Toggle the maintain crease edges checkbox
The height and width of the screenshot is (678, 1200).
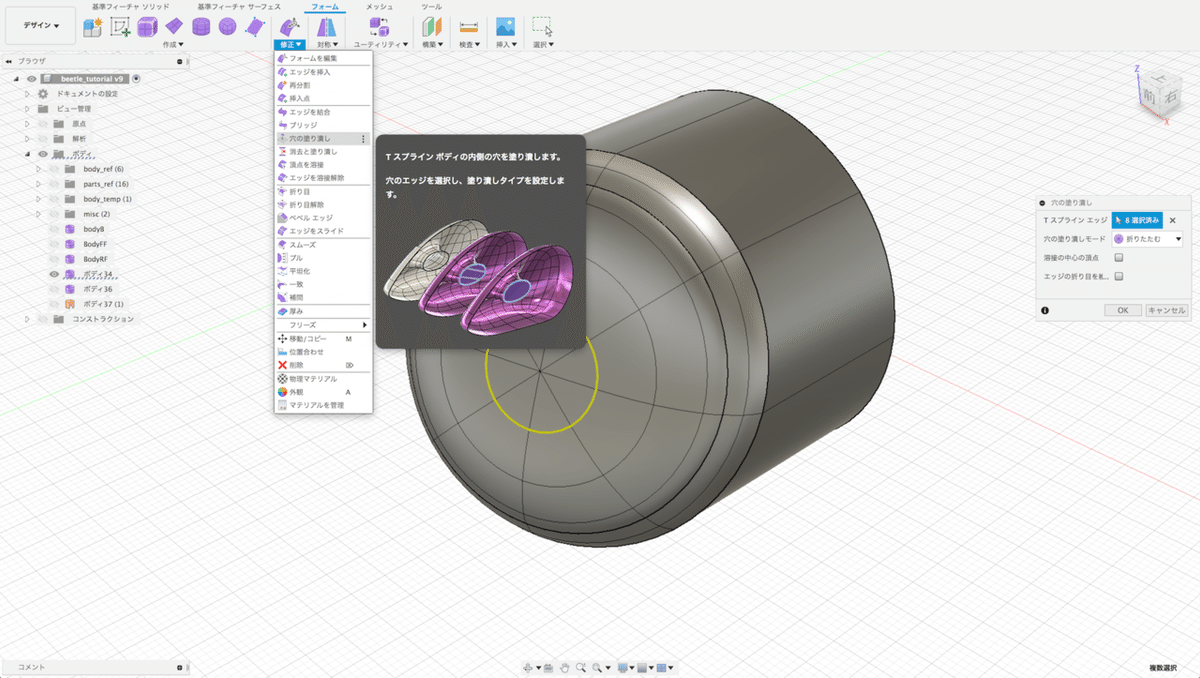[1119, 276]
